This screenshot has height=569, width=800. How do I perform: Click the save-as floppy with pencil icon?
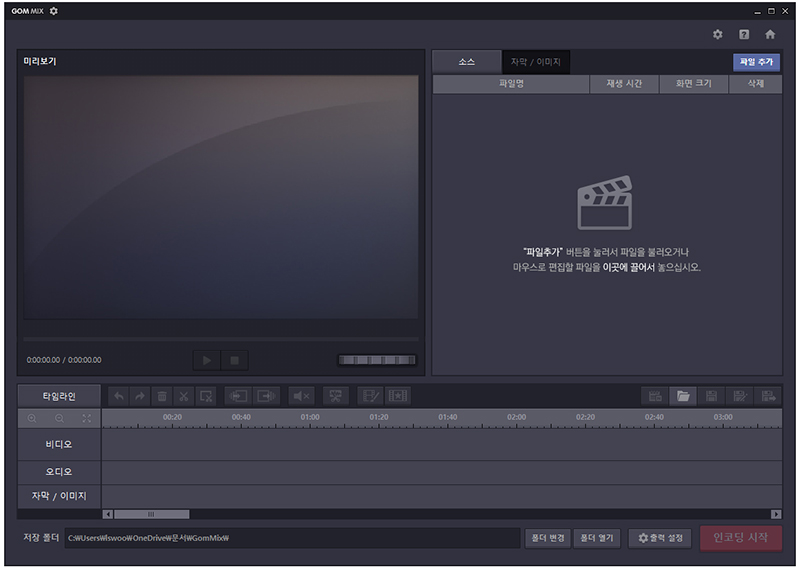click(x=740, y=396)
